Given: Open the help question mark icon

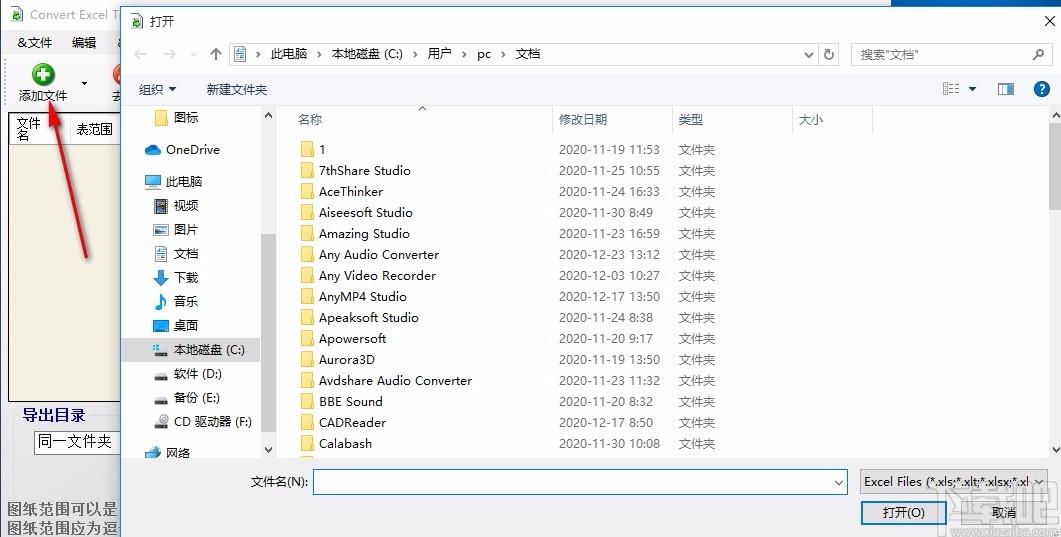Looking at the screenshot, I should (1041, 89).
